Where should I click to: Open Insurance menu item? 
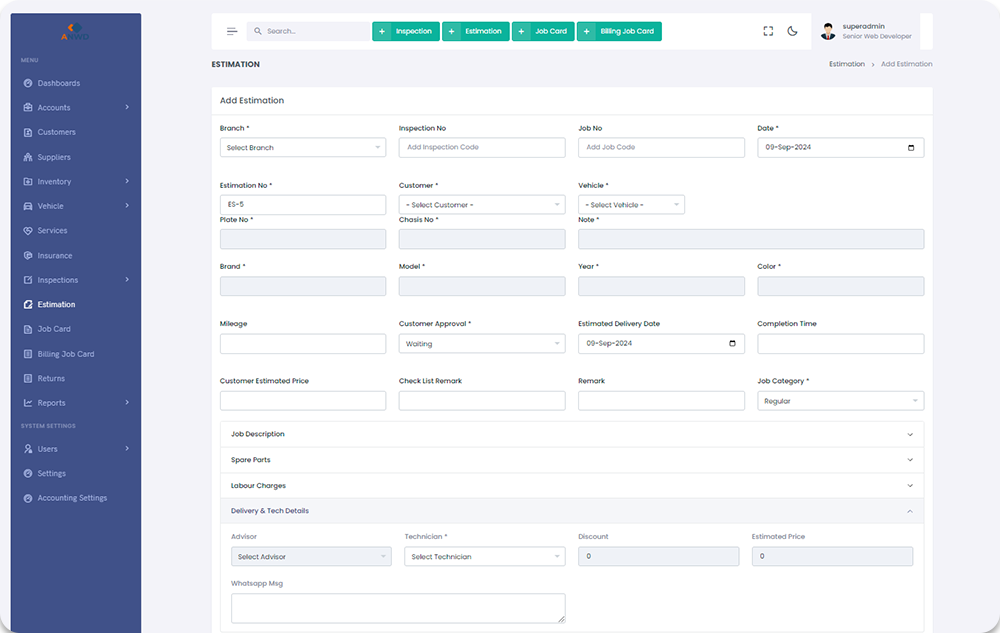pos(55,256)
